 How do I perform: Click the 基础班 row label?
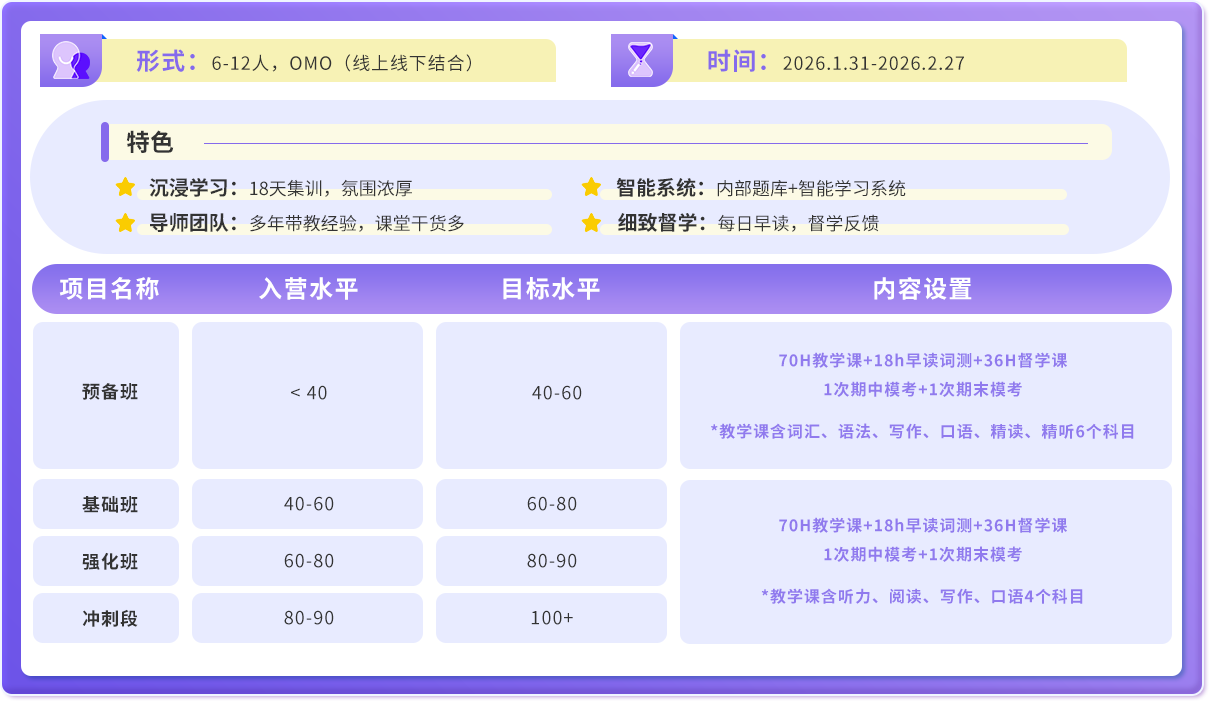[x=109, y=505]
